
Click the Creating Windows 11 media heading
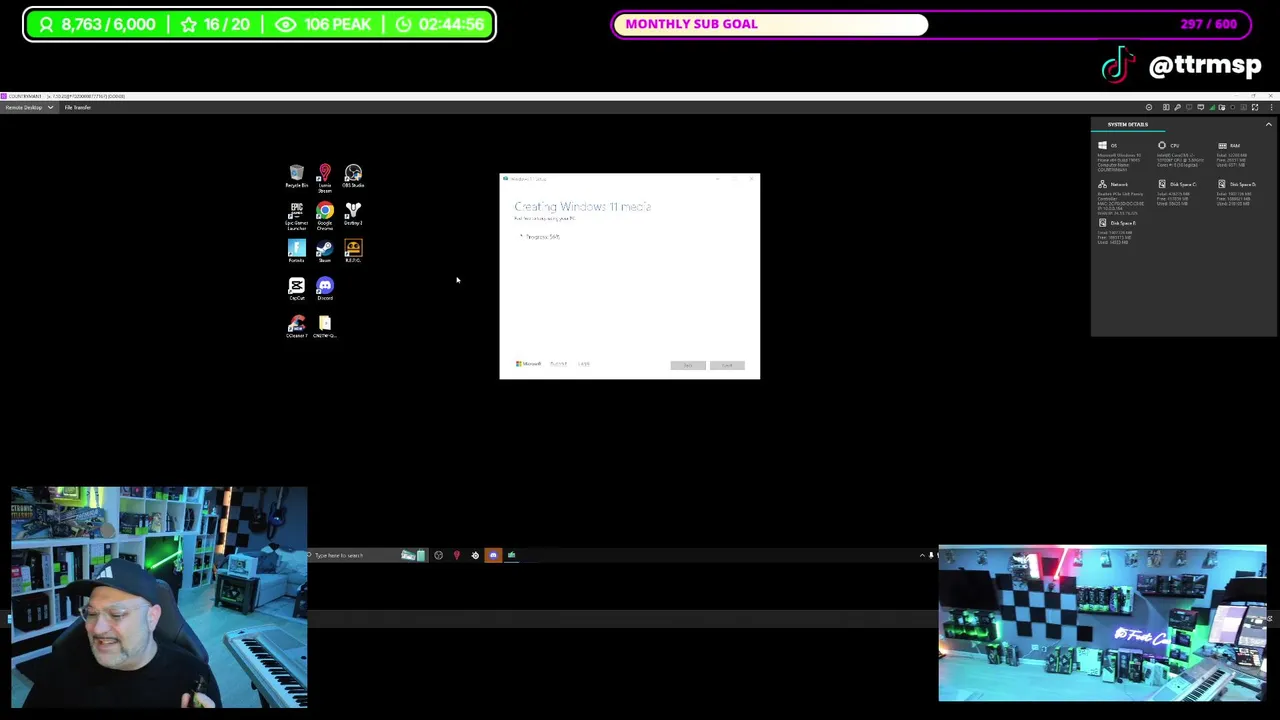tap(583, 206)
